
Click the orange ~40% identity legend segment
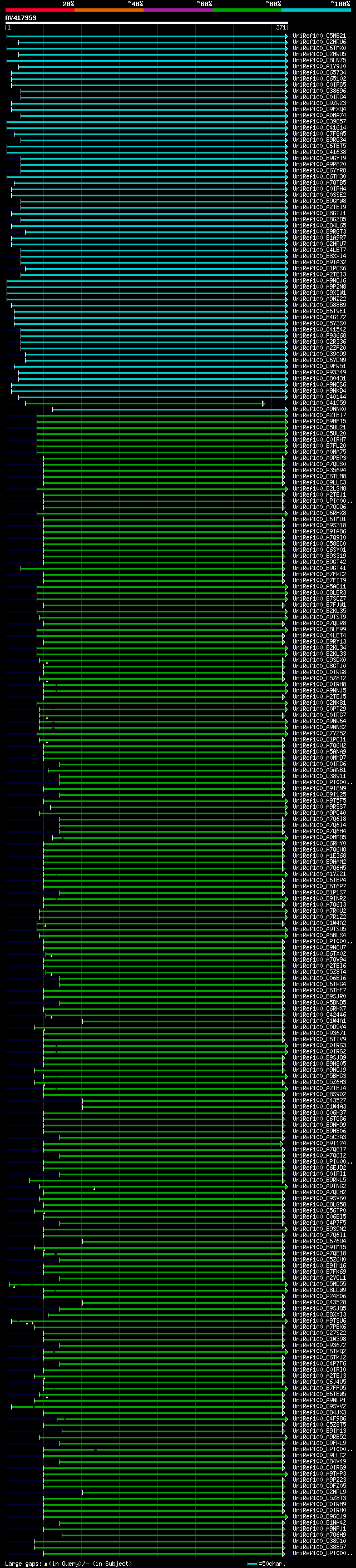point(109,10)
